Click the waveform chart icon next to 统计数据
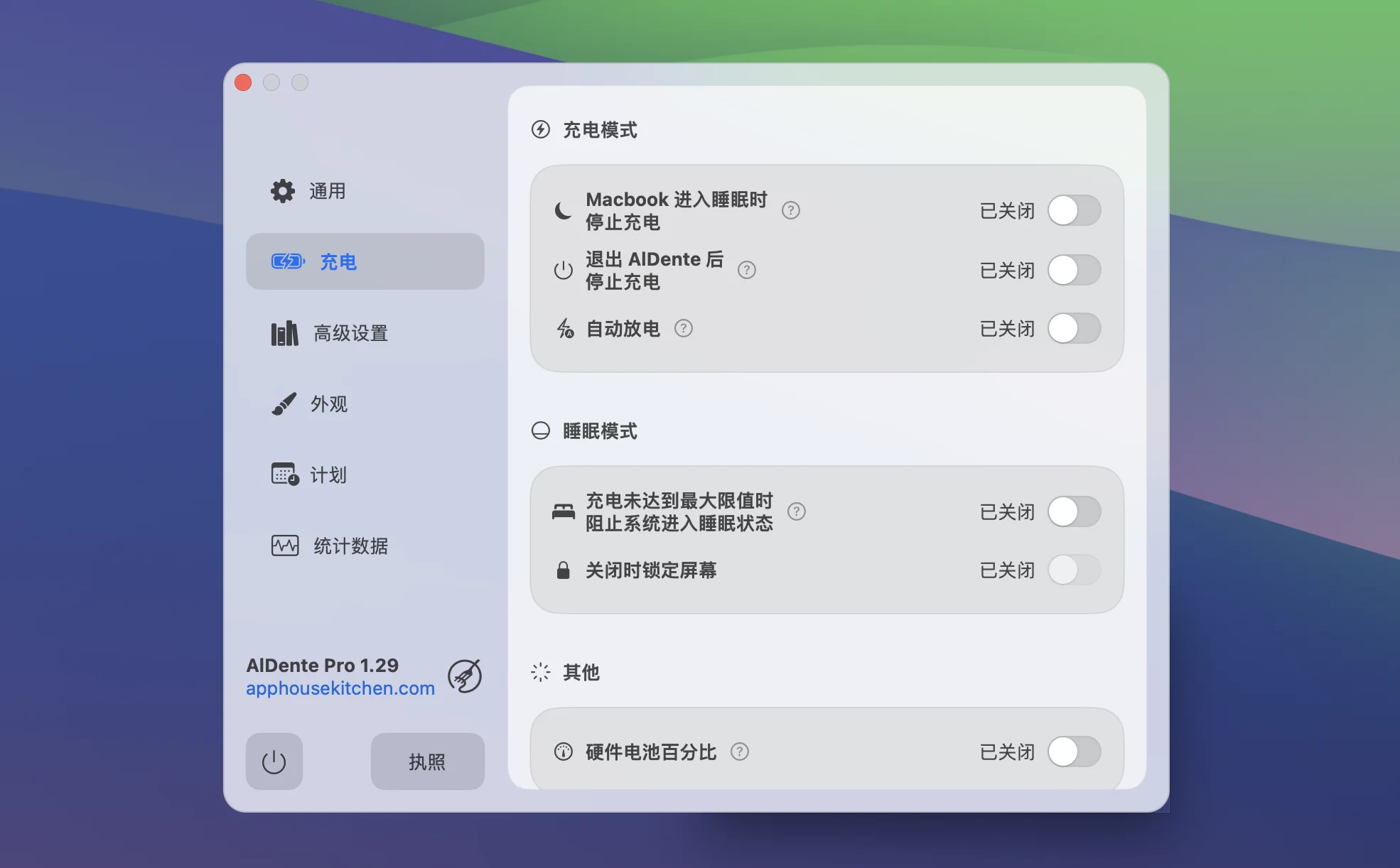 click(285, 546)
